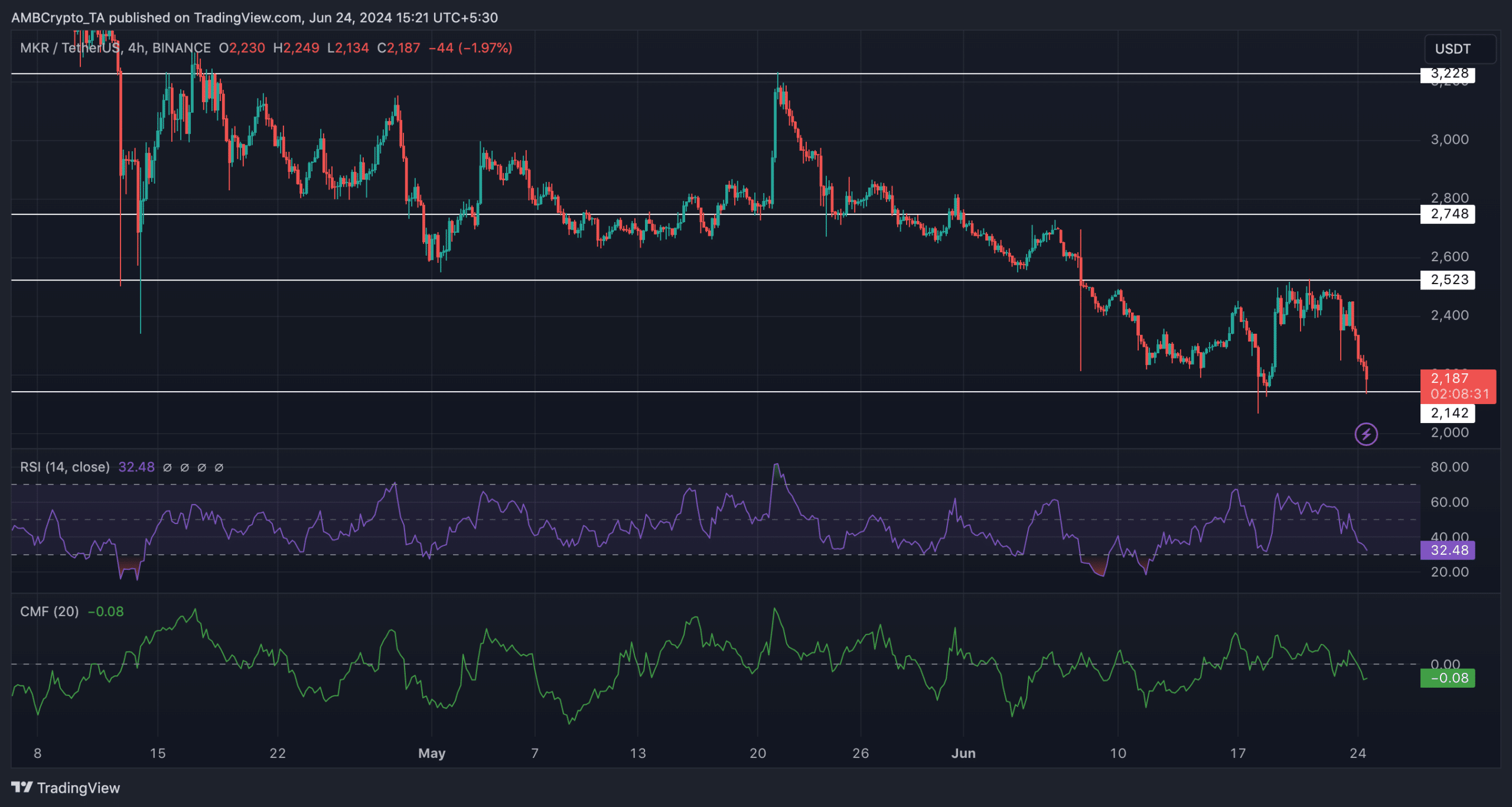Click the 17 date on time axis
Screen dimensions: 1512x807
click(x=1238, y=753)
